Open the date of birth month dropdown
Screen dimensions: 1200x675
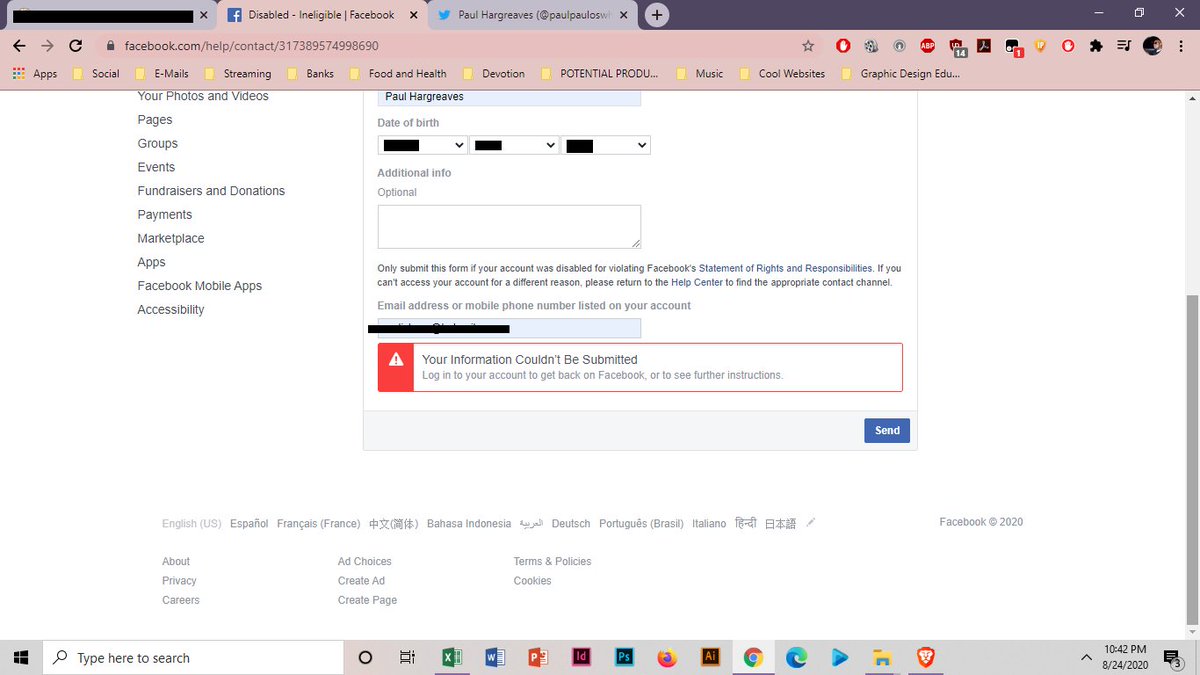[423, 145]
